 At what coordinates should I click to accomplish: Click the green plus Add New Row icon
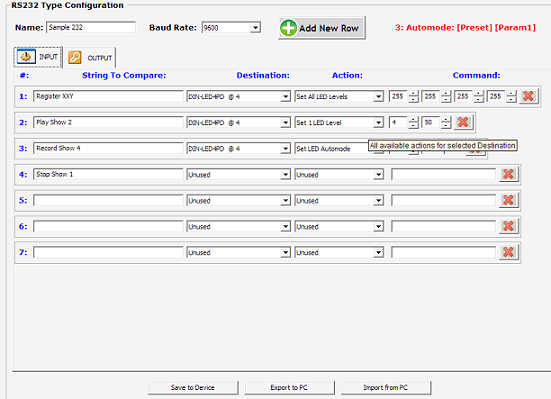point(288,28)
